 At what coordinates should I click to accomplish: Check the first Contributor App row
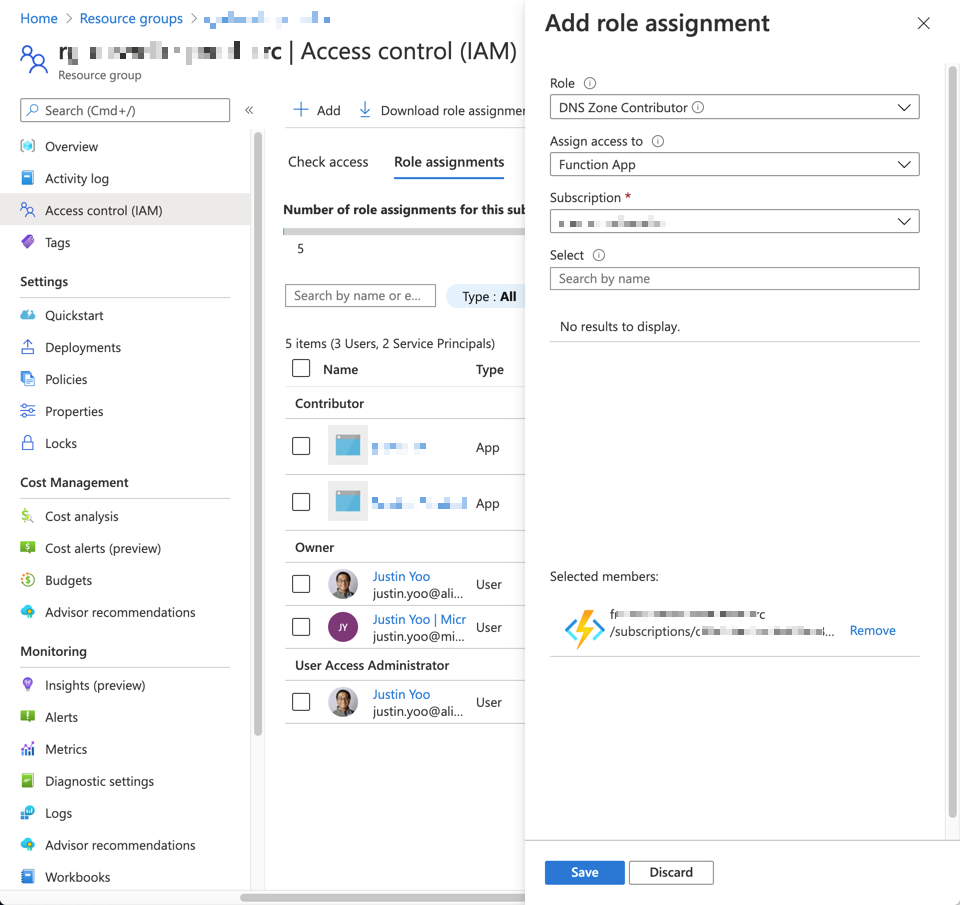[x=301, y=446]
